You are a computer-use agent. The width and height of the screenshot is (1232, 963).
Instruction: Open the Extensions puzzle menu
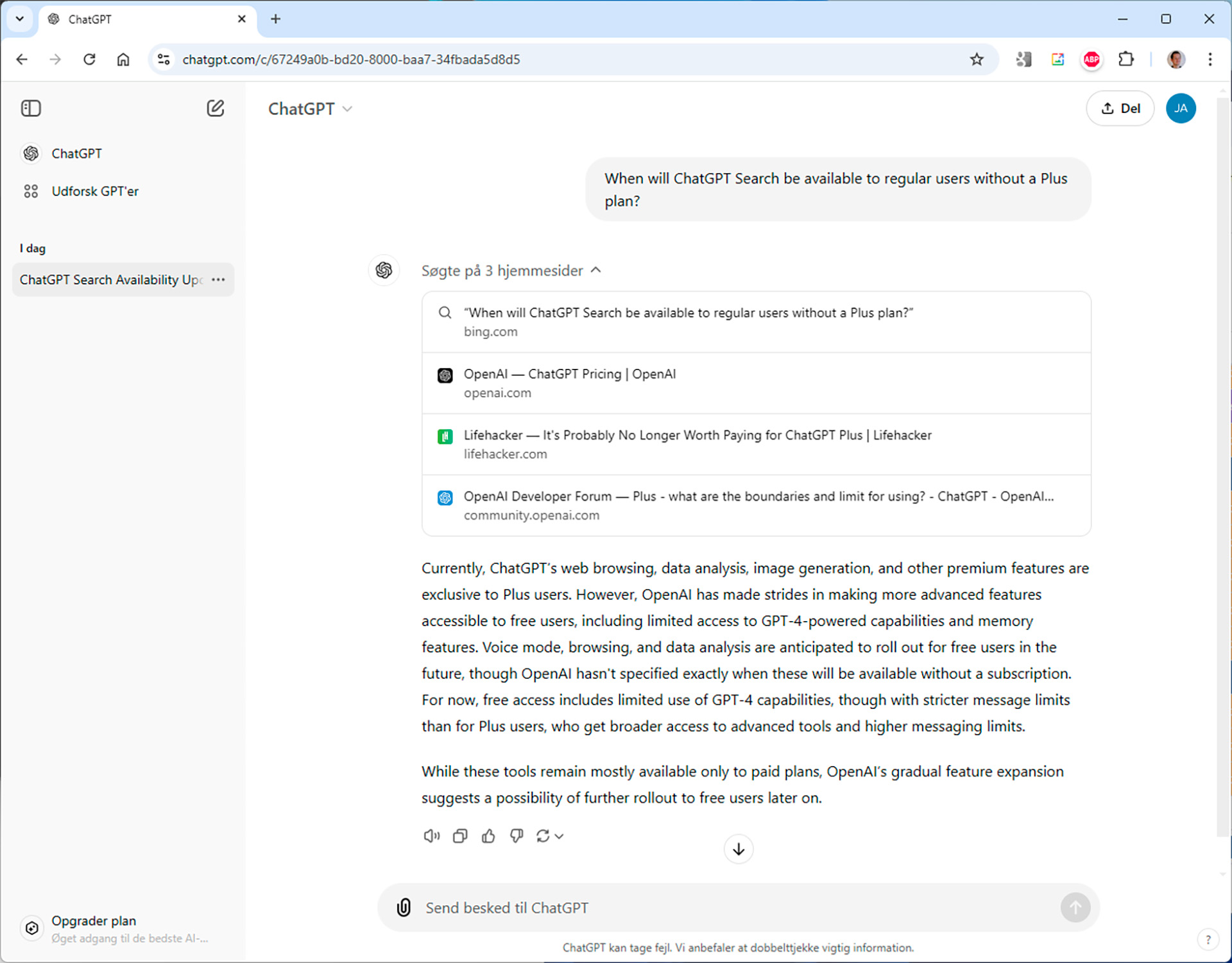point(1125,59)
